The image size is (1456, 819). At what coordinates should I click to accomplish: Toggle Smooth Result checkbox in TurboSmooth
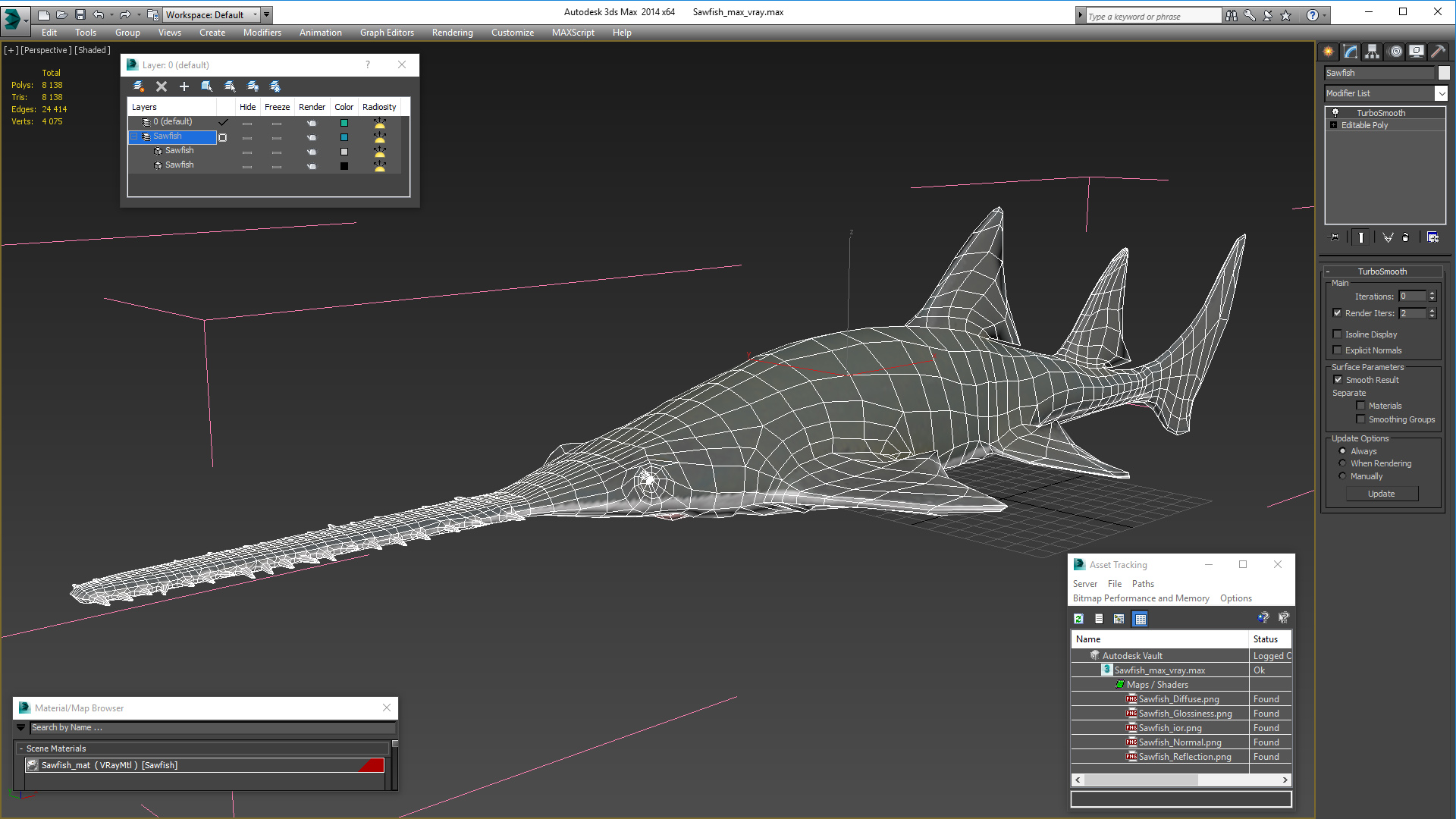coord(1338,379)
